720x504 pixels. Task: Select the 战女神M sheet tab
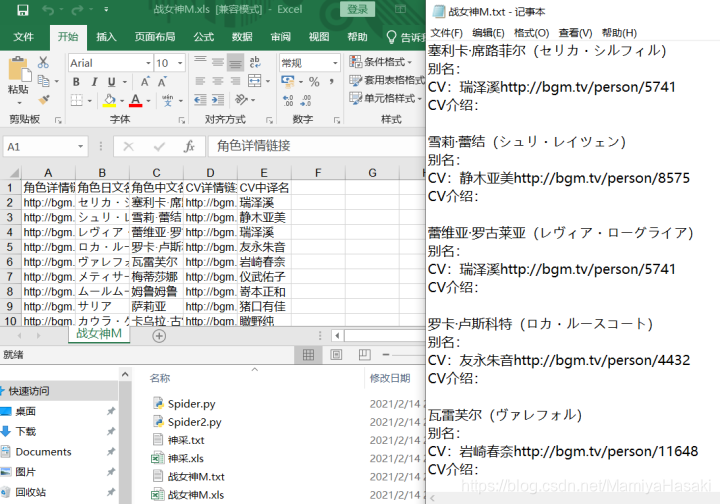click(99, 334)
